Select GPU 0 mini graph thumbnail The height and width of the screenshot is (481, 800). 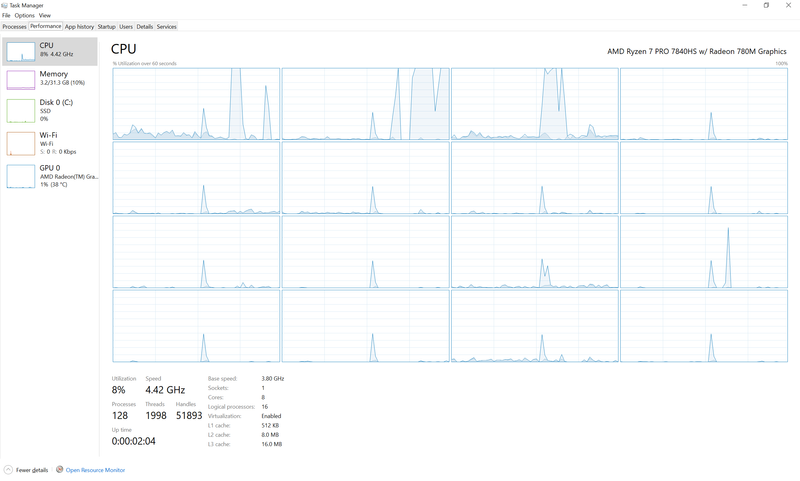(x=21, y=176)
